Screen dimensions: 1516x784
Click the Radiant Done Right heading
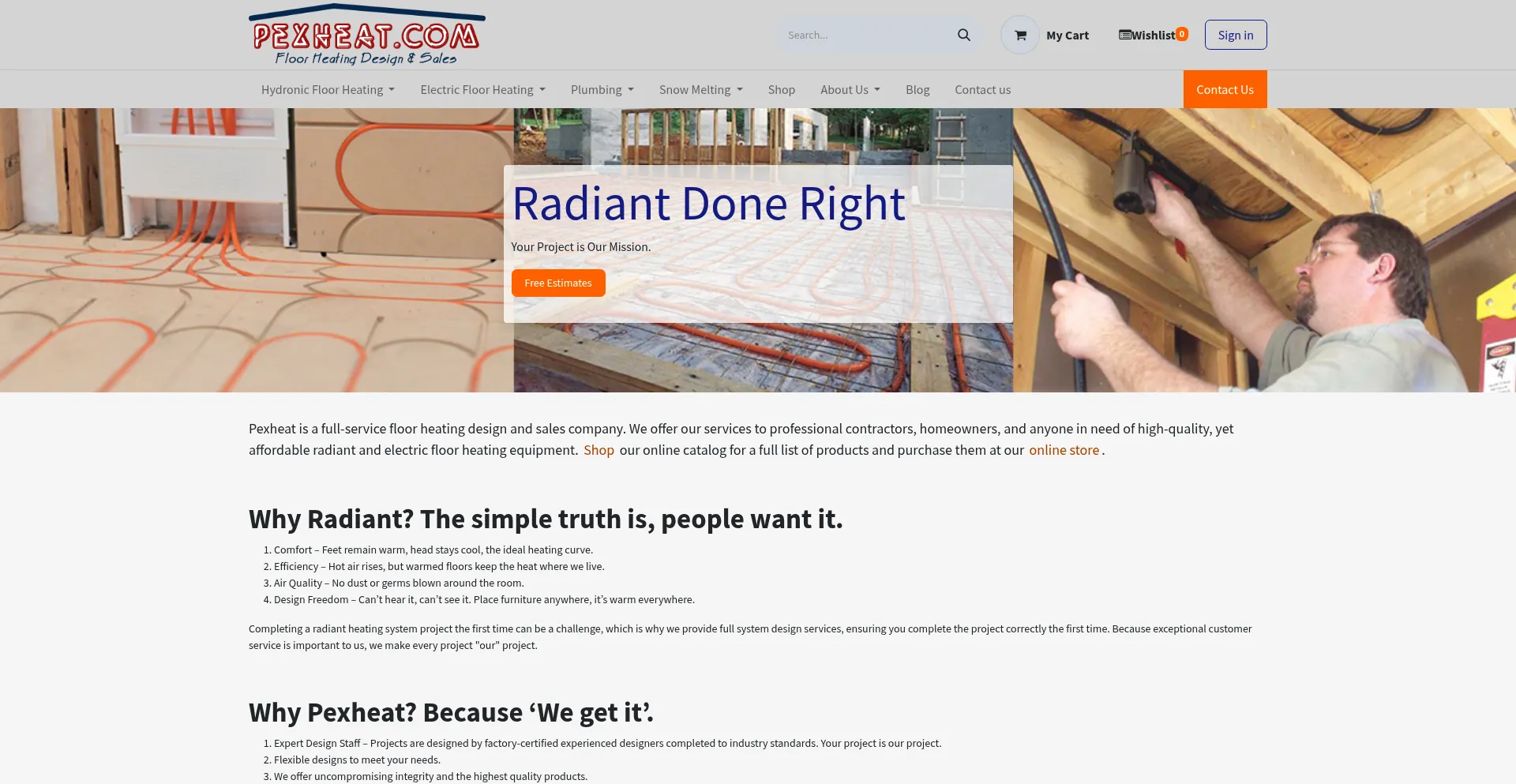point(708,204)
